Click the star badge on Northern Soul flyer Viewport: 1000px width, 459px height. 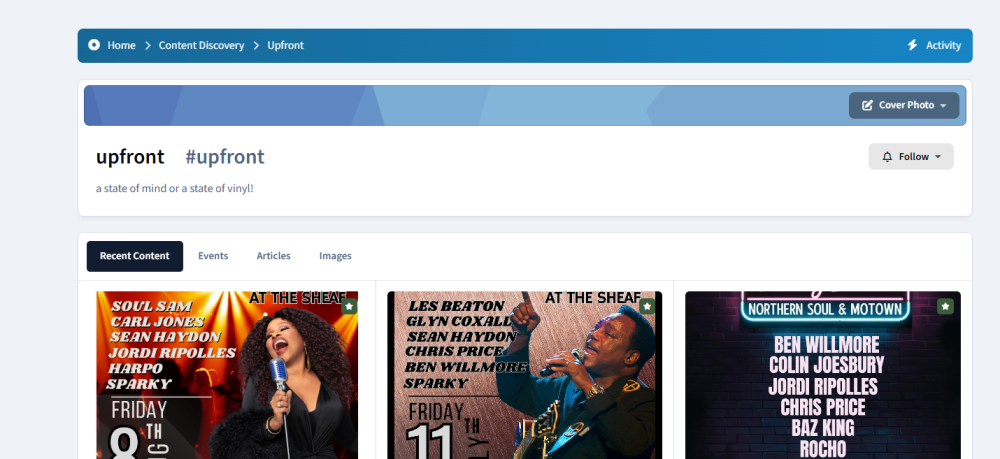pyautogui.click(x=945, y=307)
